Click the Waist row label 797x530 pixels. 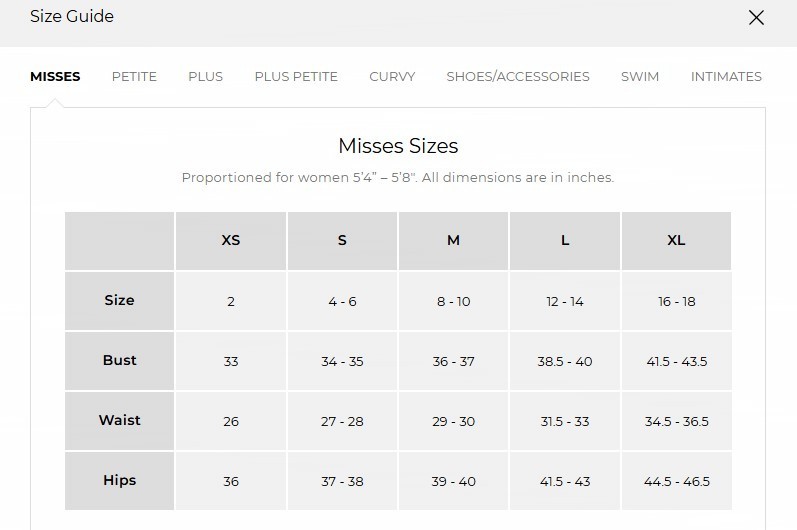[x=119, y=421]
